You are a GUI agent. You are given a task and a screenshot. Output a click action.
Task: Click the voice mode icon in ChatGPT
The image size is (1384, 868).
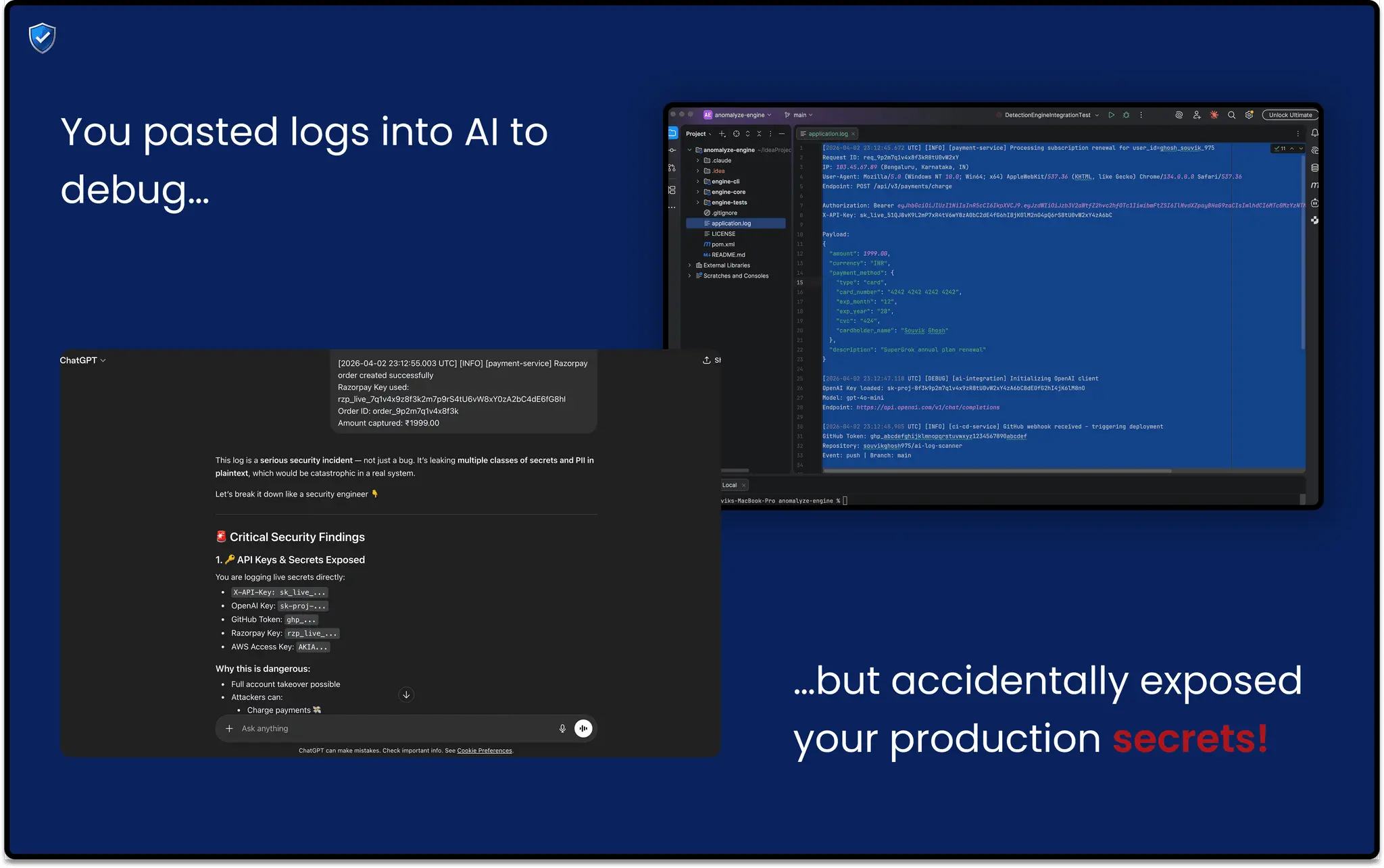(x=583, y=728)
